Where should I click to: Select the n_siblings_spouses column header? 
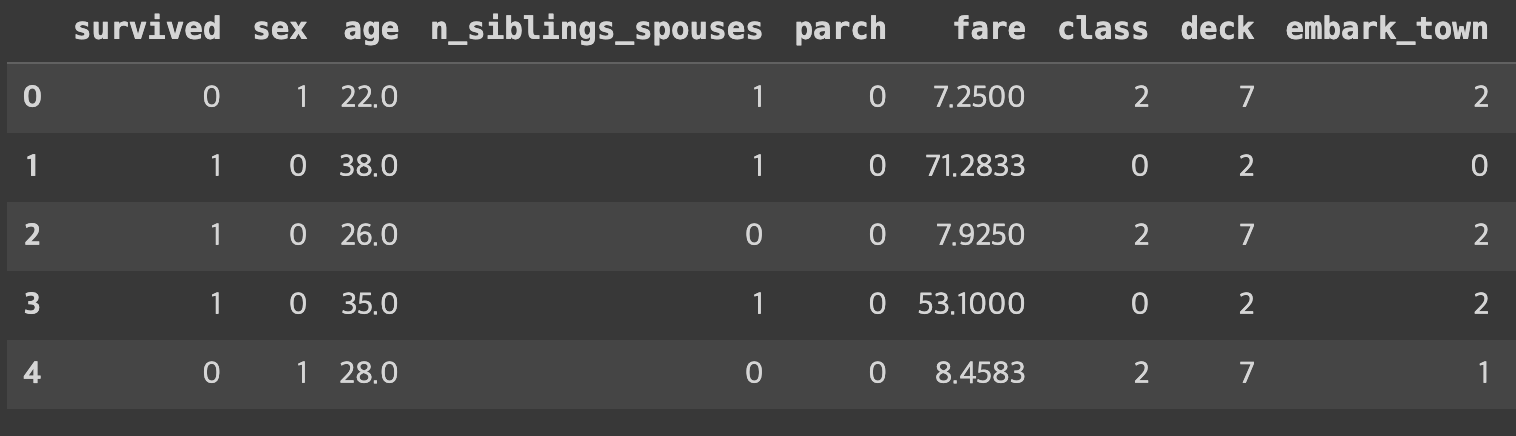point(596,29)
